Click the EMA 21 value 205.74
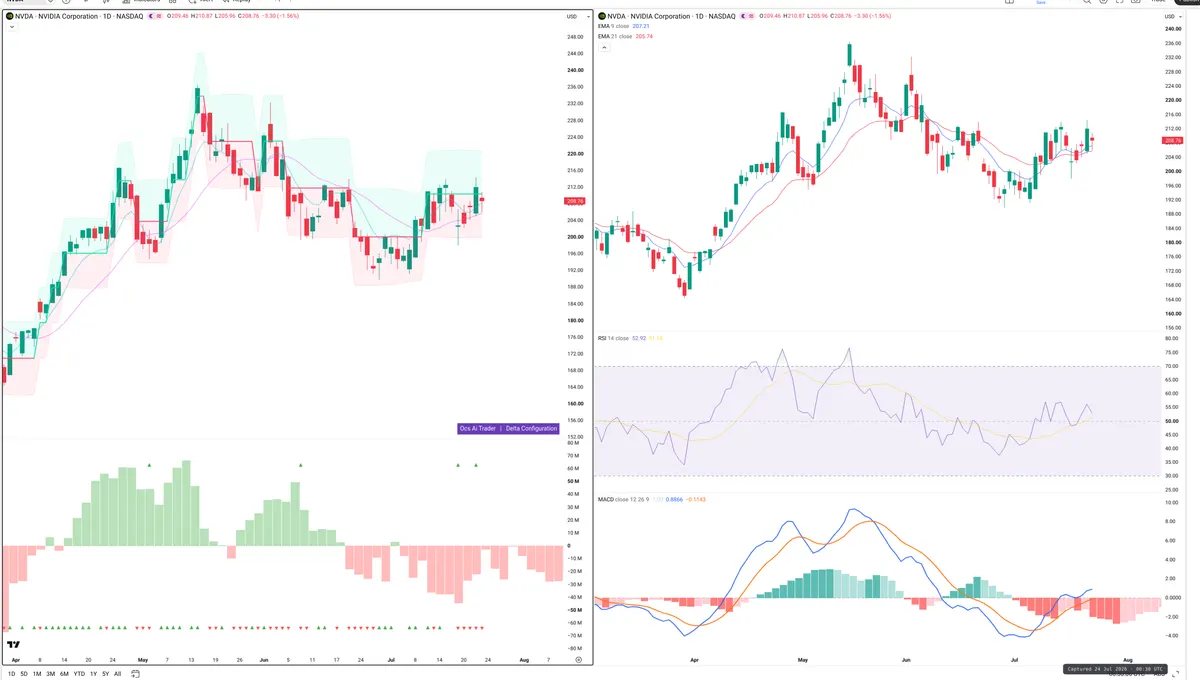Image resolution: width=1200 pixels, height=680 pixels. [x=644, y=36]
